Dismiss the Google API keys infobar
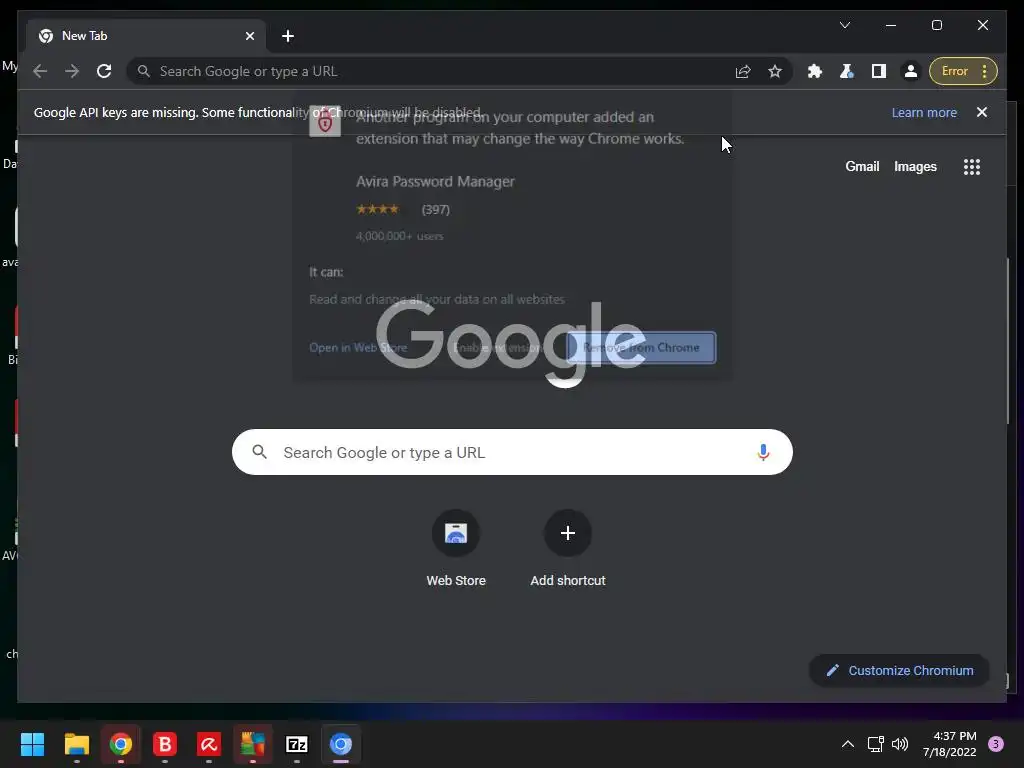1024x768 pixels. [982, 112]
